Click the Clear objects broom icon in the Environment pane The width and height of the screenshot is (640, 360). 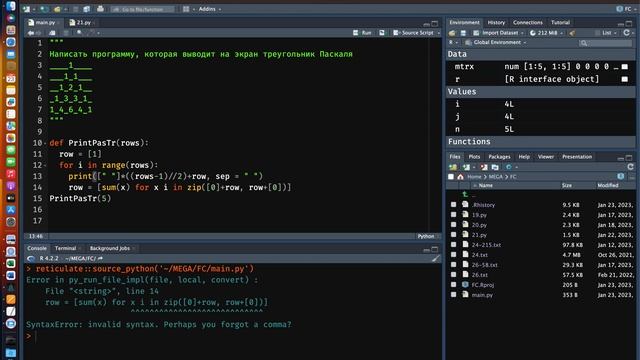pos(572,33)
